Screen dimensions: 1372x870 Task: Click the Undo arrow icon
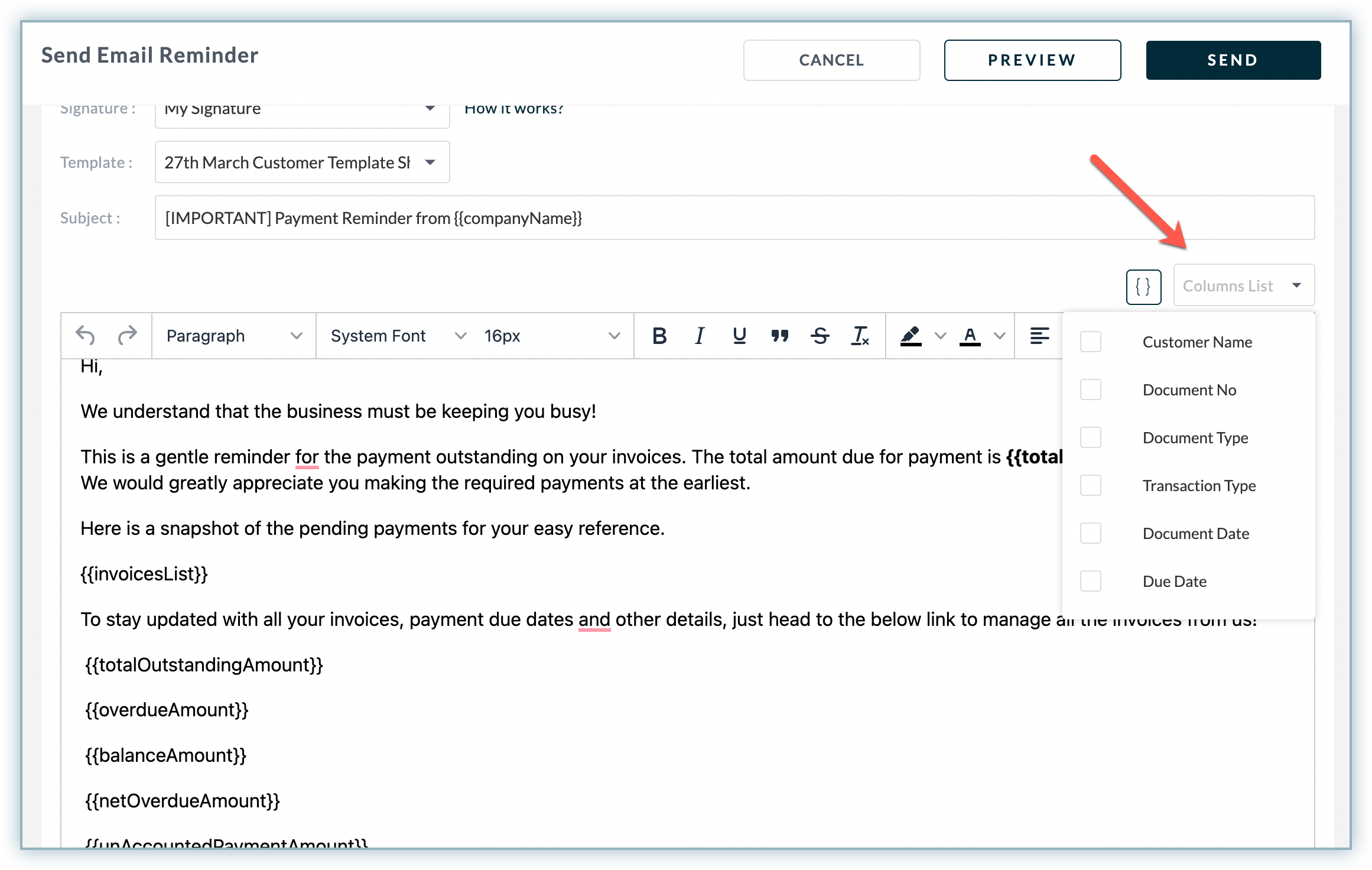pos(86,336)
